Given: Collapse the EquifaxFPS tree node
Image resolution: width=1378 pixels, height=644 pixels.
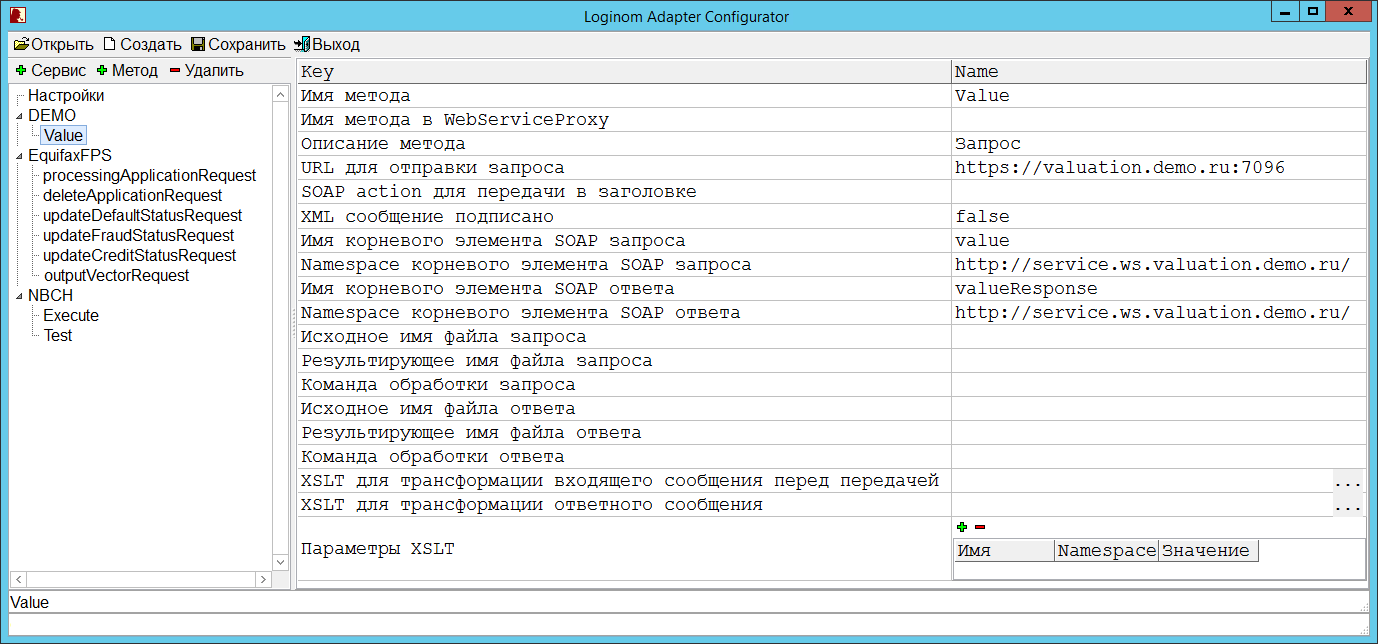Looking at the screenshot, I should point(19,156).
